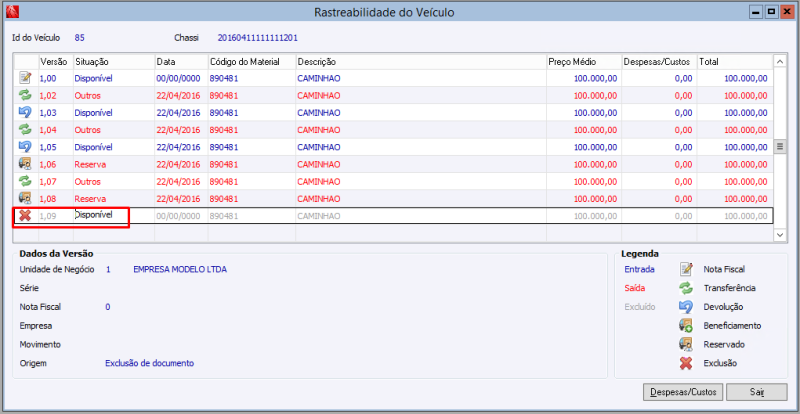This screenshot has height=414, width=800.
Task: Select version 1,07 cell
Action: pyautogui.click(x=56, y=182)
